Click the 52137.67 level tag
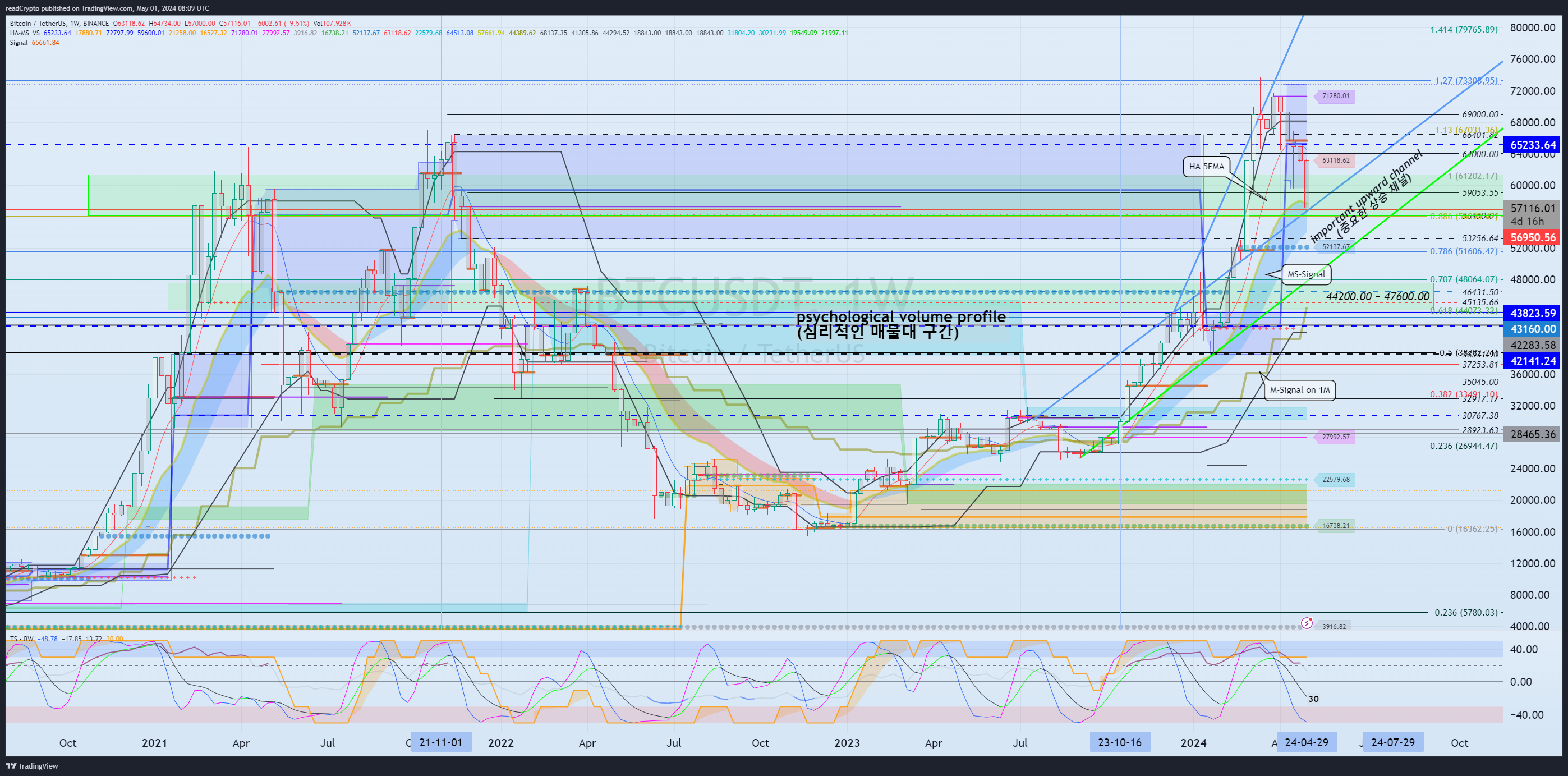The height and width of the screenshot is (776, 1568). coord(1335,247)
